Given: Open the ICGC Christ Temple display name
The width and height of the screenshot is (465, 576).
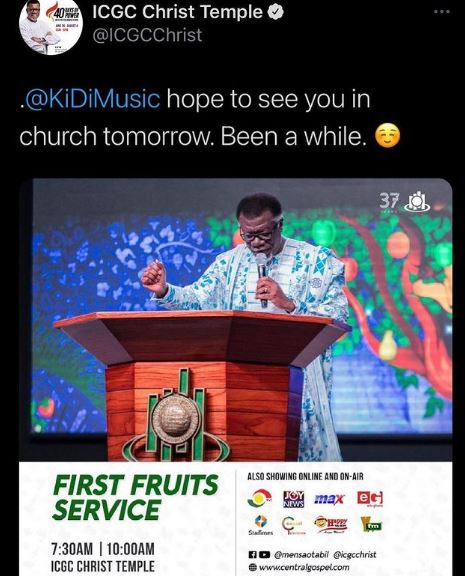Looking at the screenshot, I should 177,12.
